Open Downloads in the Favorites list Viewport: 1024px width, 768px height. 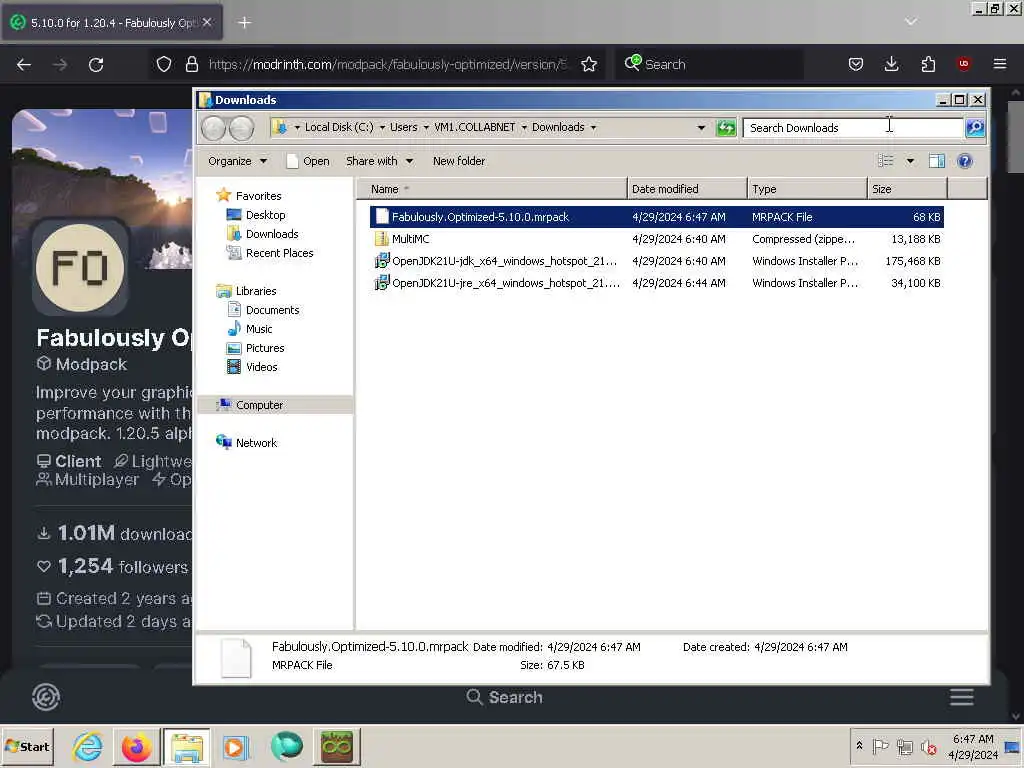(x=272, y=234)
